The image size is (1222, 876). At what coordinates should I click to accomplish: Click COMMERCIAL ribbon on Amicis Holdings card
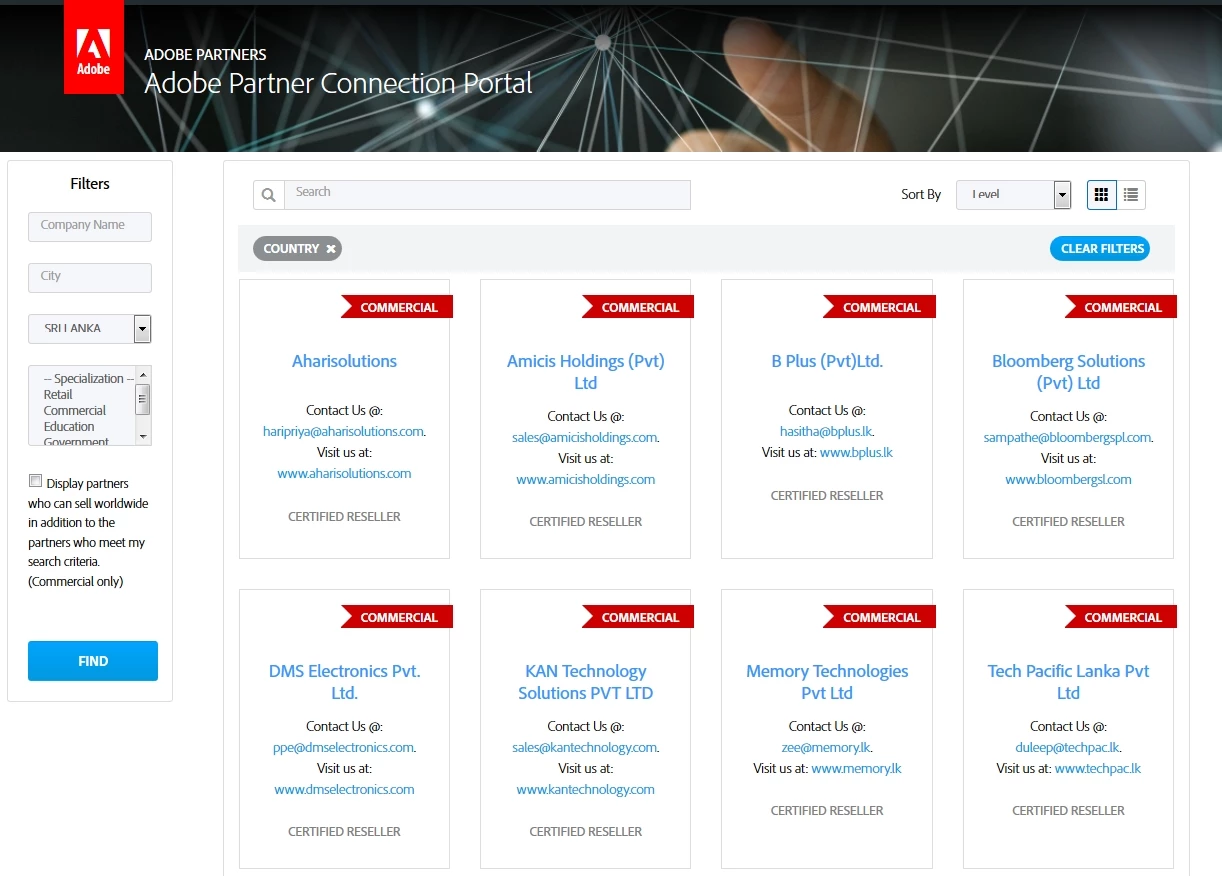click(638, 307)
